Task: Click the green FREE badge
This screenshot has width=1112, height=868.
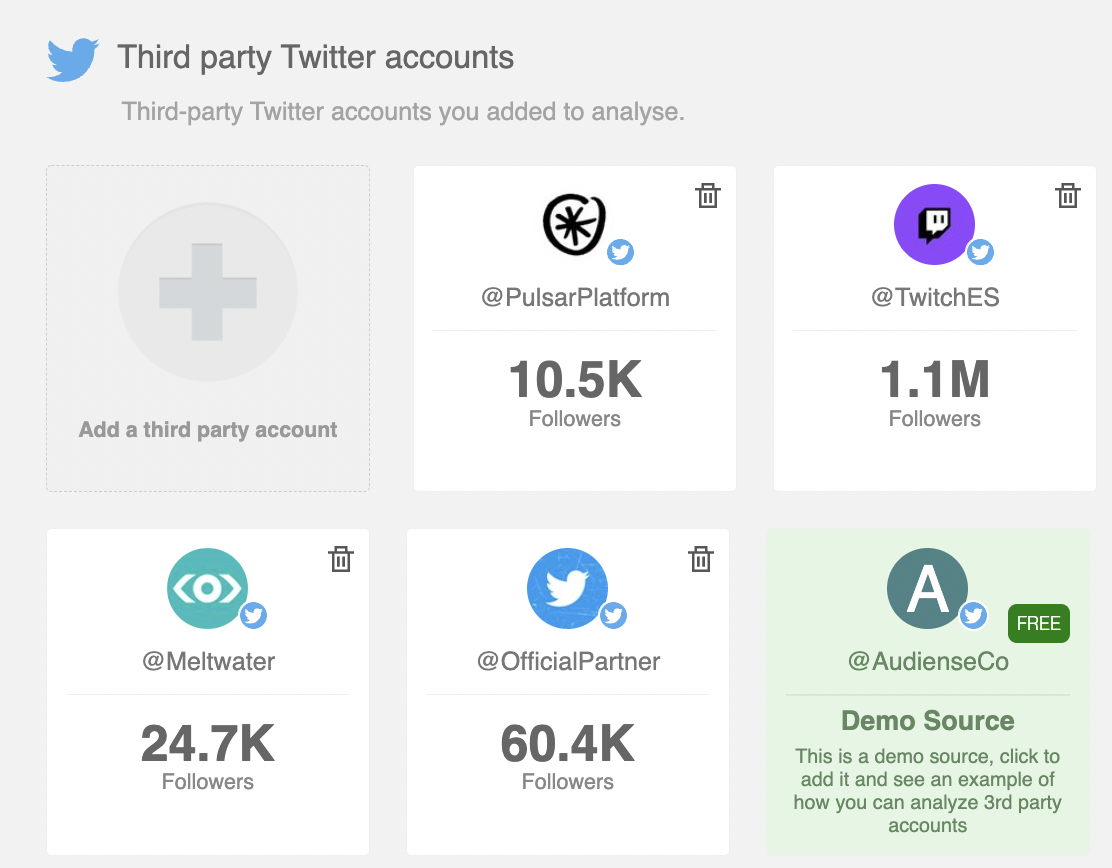Action: 1039,623
